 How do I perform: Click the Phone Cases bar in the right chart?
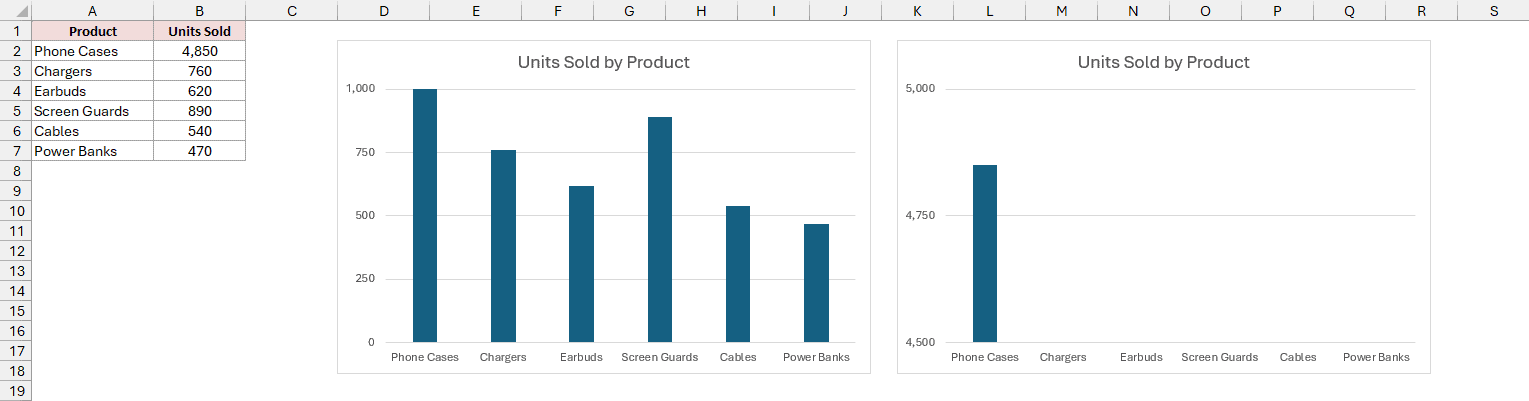[985, 254]
